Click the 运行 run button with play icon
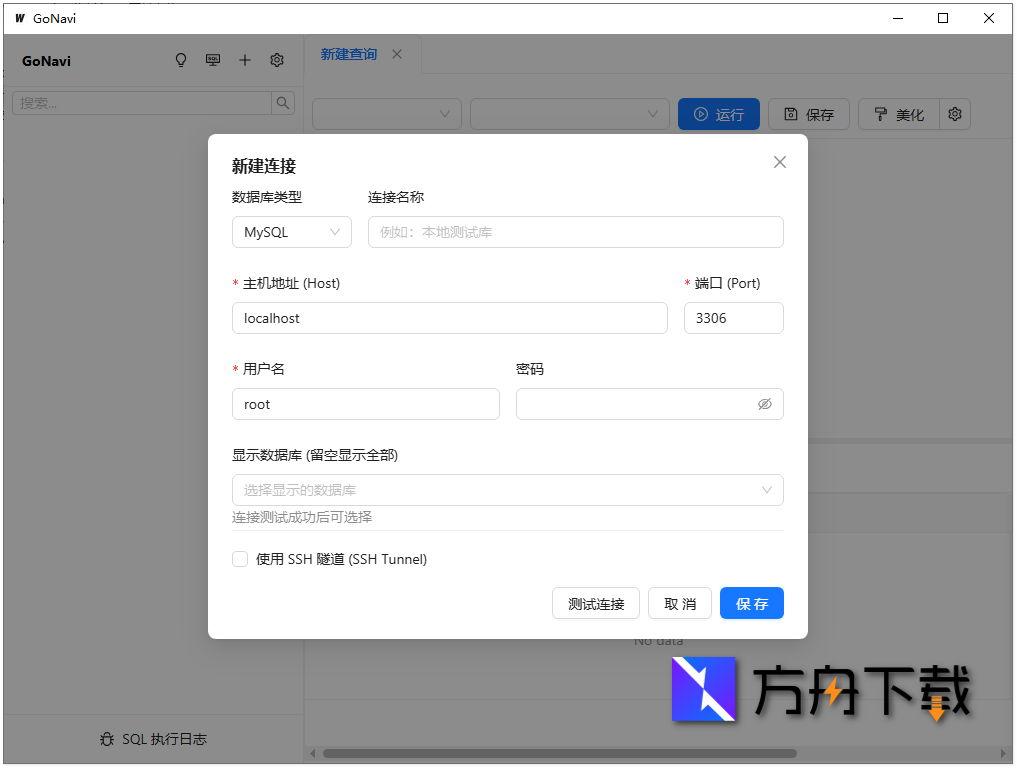Viewport: 1017px width, 768px height. coord(718,114)
